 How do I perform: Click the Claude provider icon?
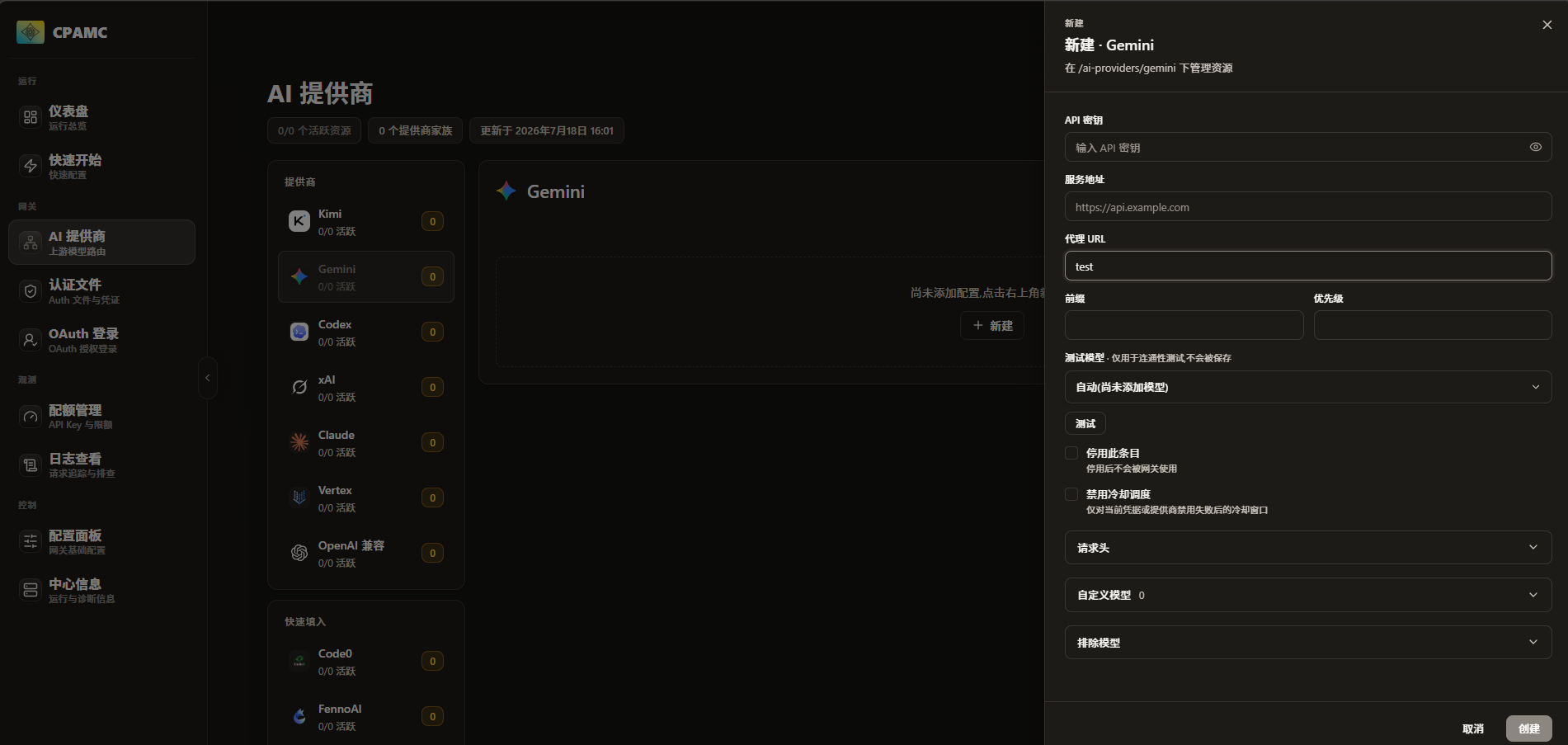299,442
